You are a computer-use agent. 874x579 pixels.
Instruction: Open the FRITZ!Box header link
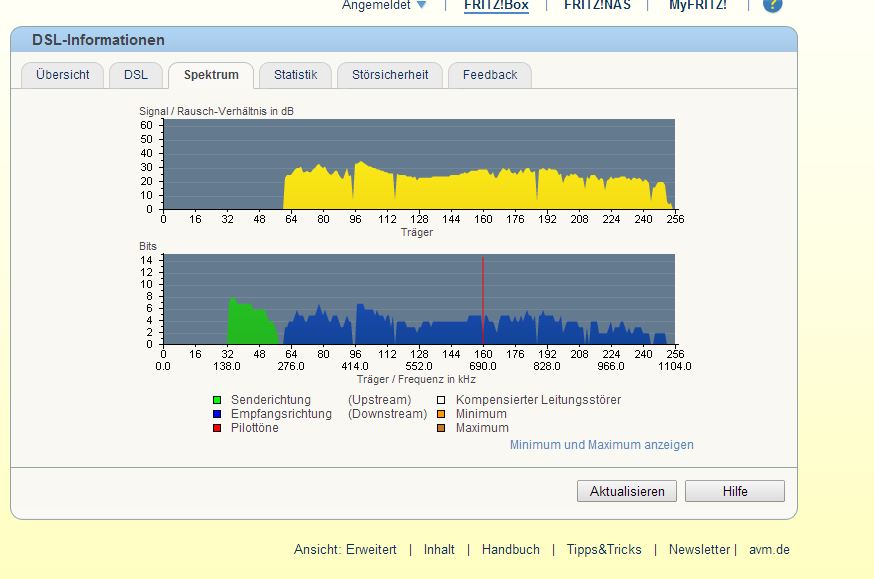tap(496, 5)
